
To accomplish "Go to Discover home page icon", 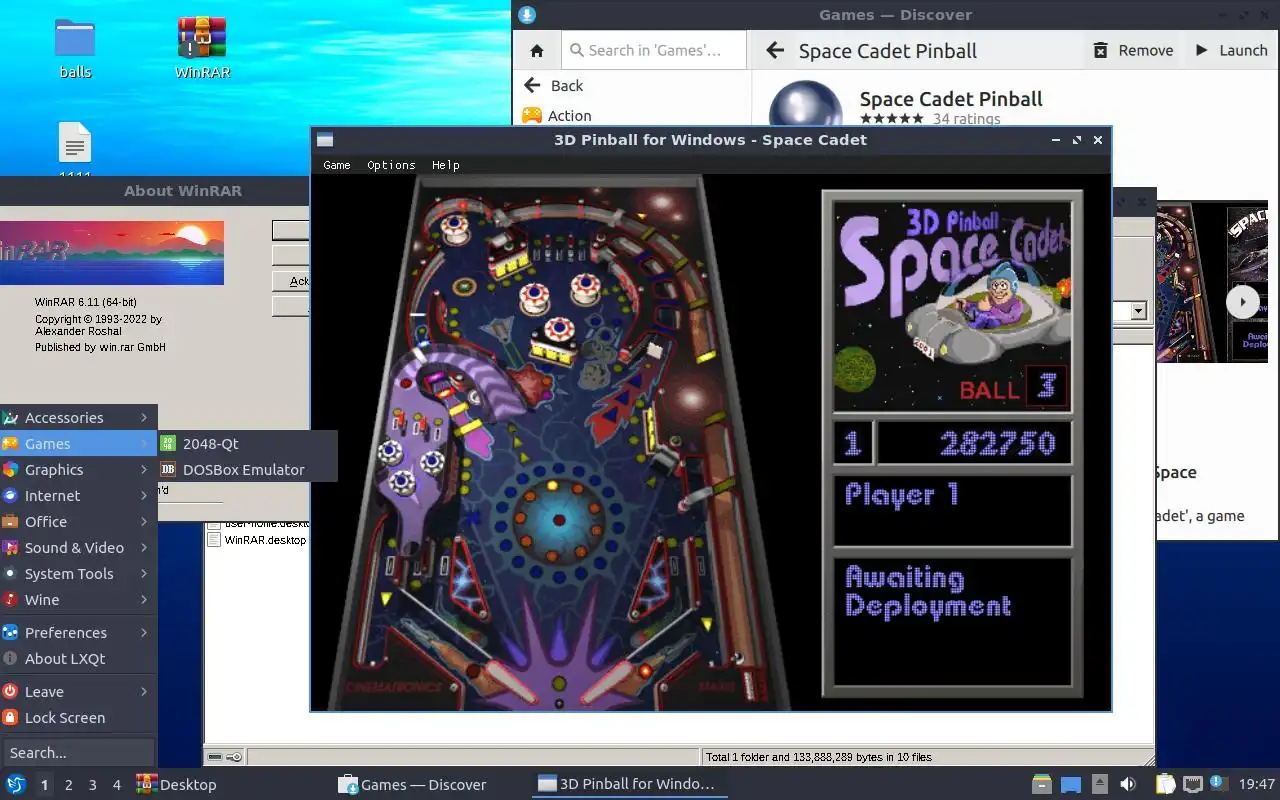I will click(537, 50).
